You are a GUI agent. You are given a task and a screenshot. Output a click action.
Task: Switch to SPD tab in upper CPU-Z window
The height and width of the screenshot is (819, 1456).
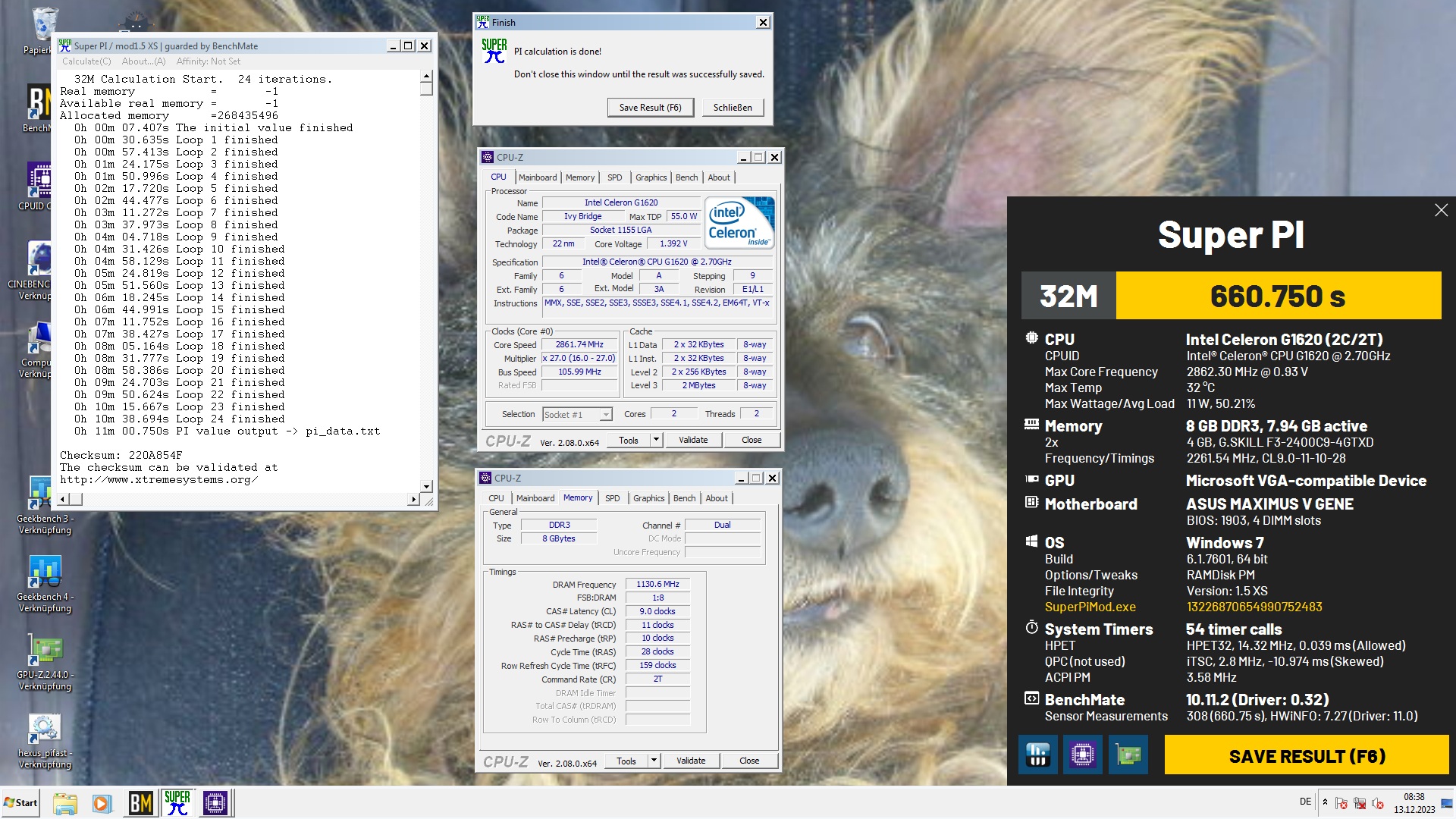[614, 177]
